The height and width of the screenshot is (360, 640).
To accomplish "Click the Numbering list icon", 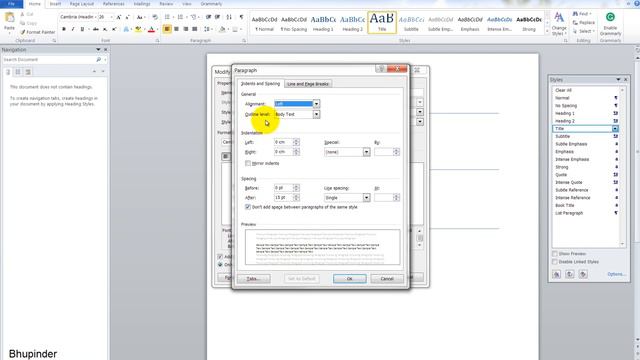I will (x=180, y=17).
